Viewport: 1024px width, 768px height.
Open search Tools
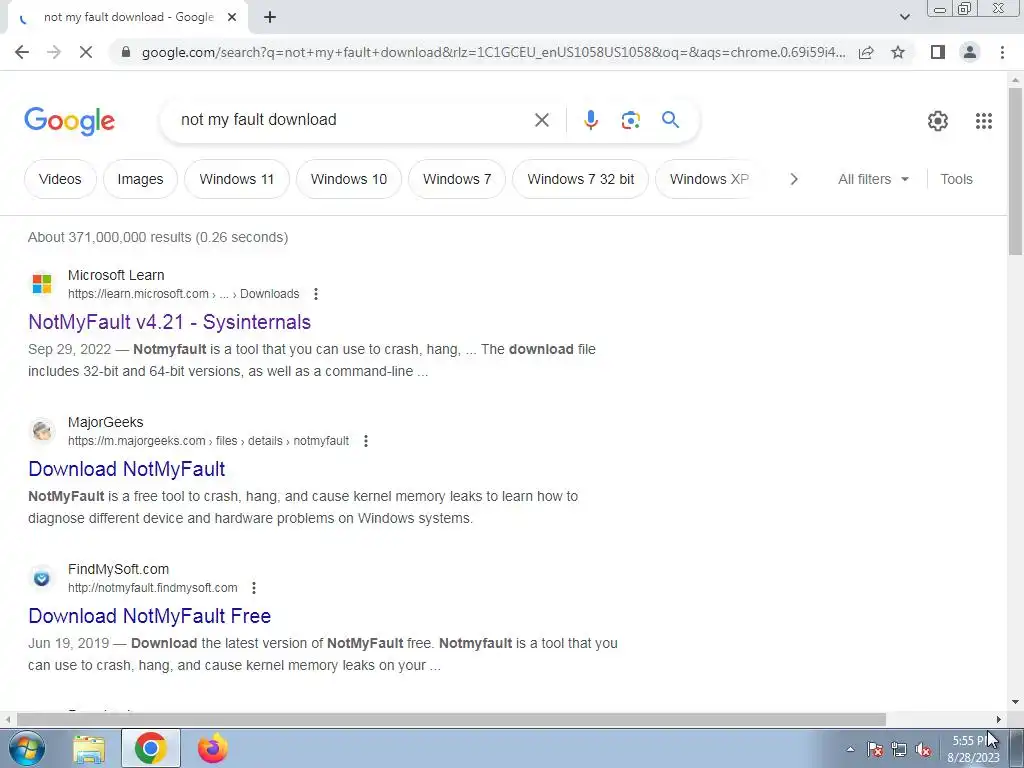956,179
